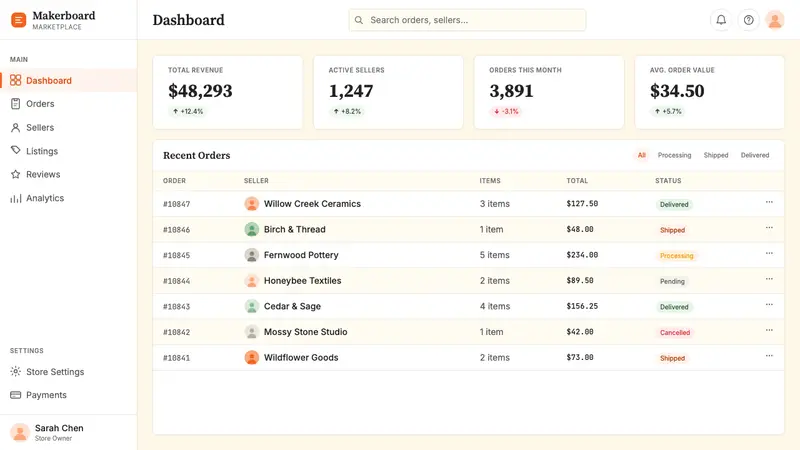The width and height of the screenshot is (800, 450).
Task: Open Payments page
Action: [x=68, y=395]
